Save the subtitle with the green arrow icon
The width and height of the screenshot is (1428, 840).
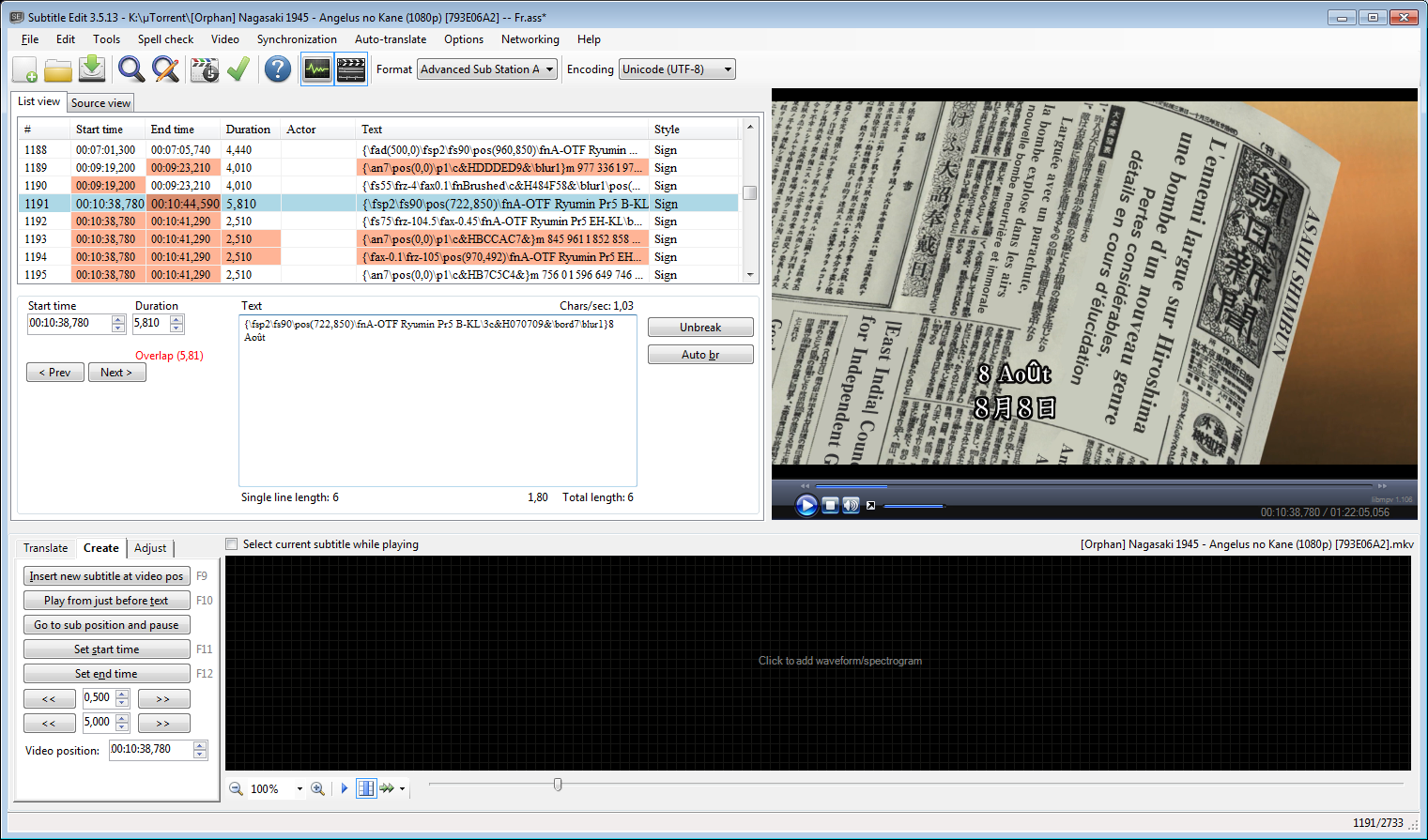[x=92, y=69]
